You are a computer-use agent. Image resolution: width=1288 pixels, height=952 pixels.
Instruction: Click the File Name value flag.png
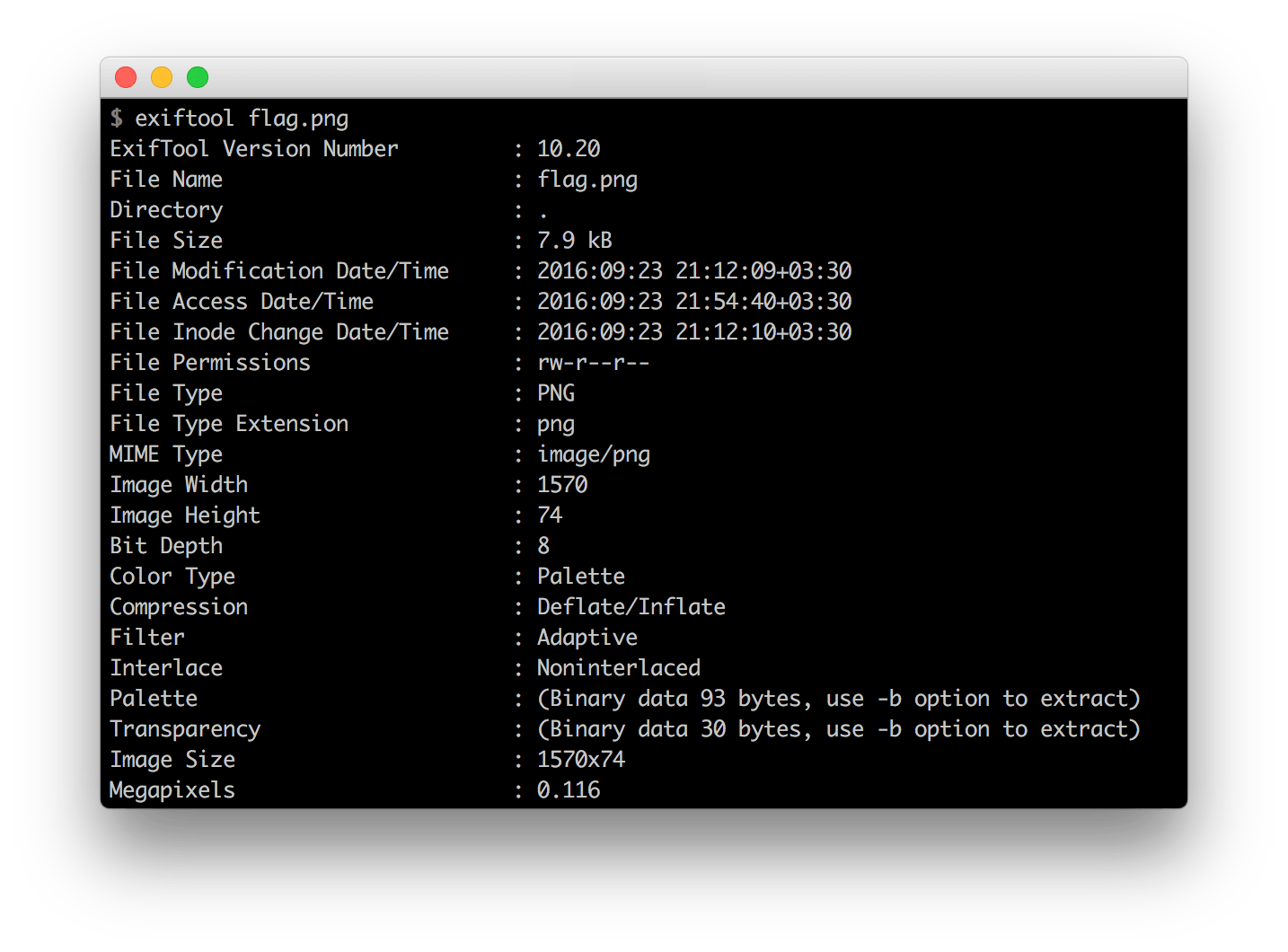point(587,180)
